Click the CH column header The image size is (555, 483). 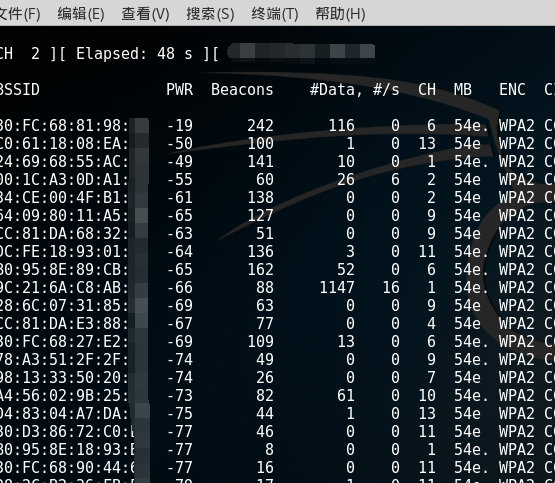[x=427, y=90]
